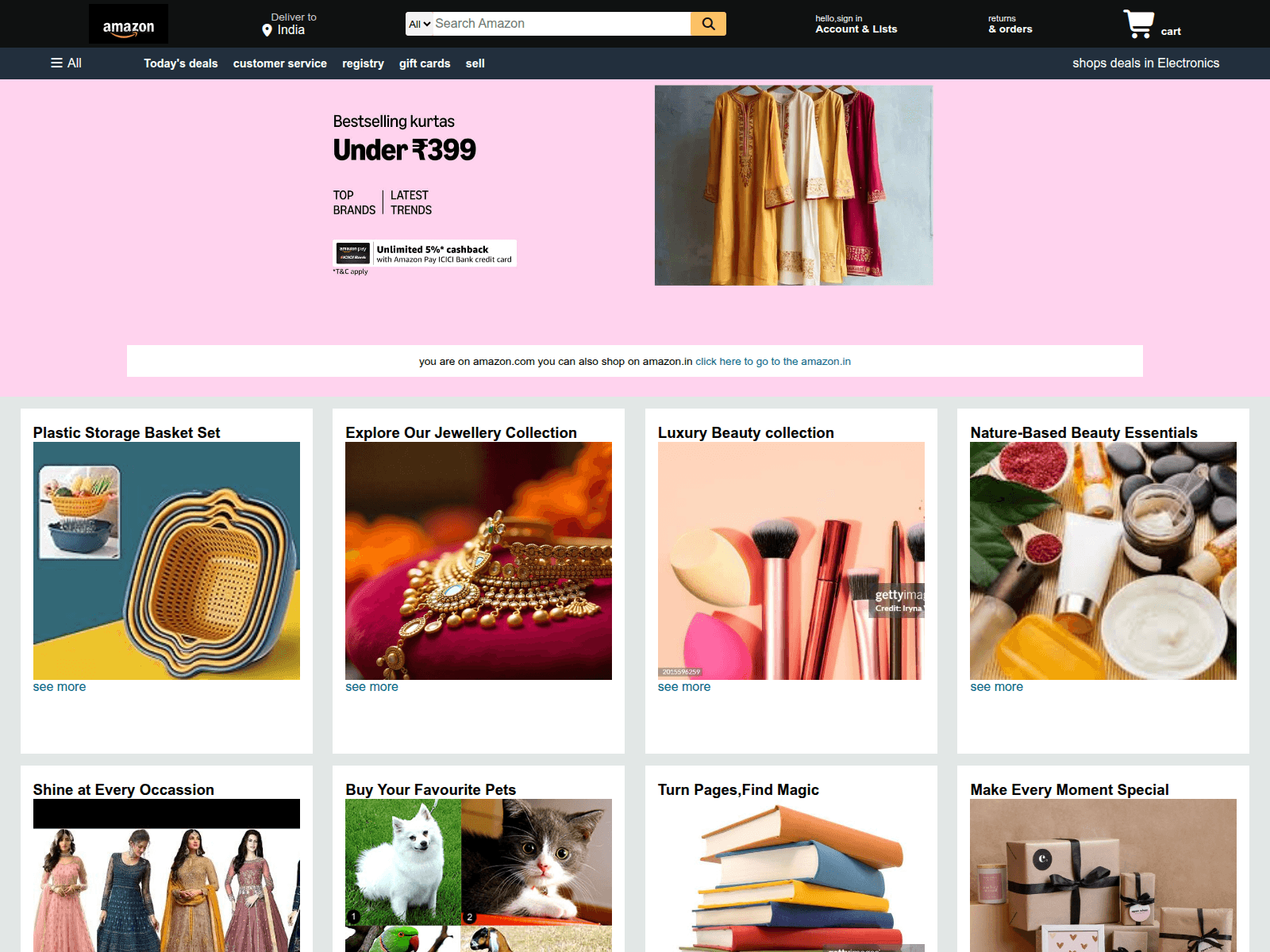1270x952 pixels.
Task: Open the Shine at Every Occassion image
Action: pos(167,876)
